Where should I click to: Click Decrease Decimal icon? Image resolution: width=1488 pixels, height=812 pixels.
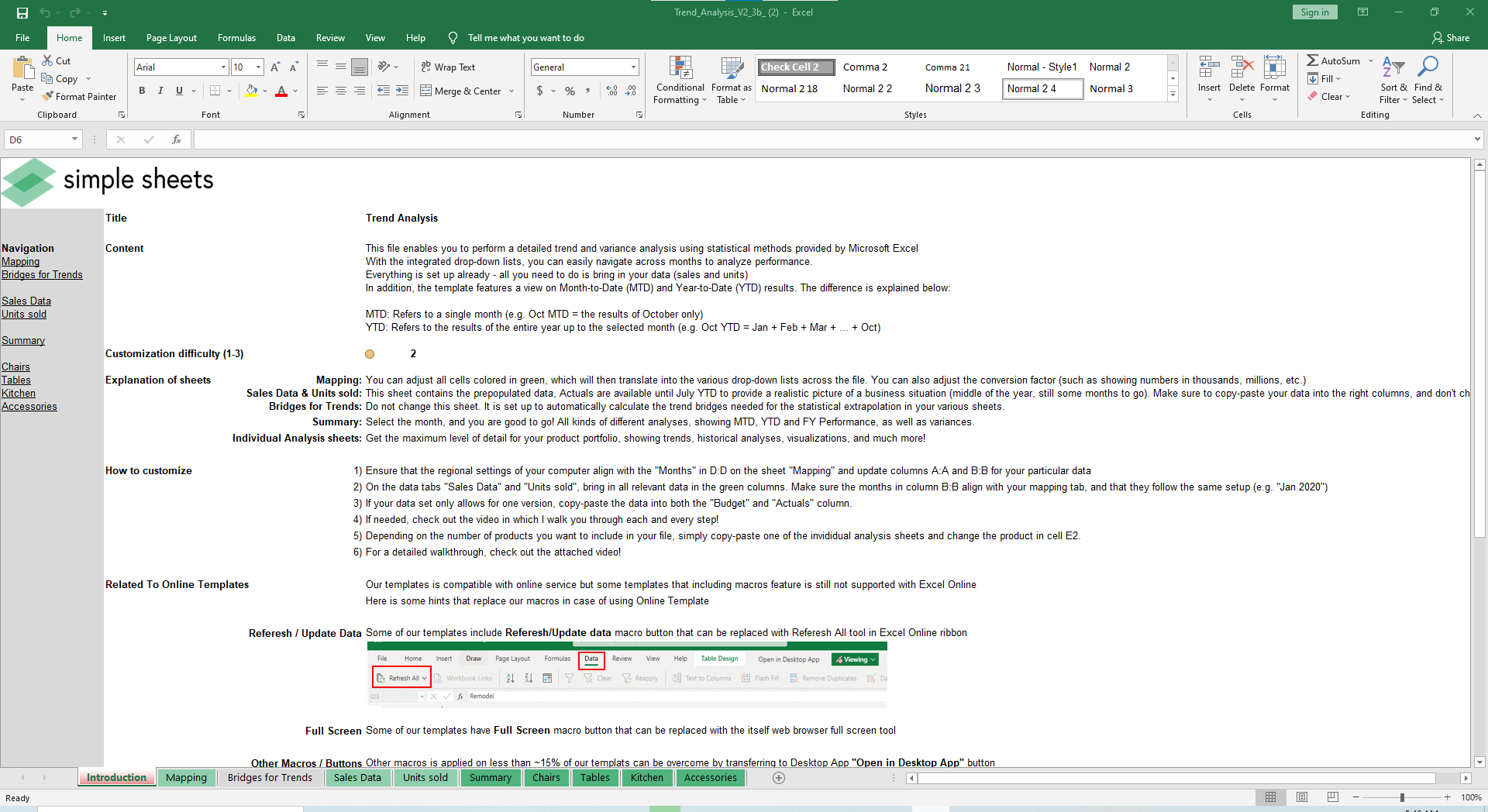tap(631, 91)
